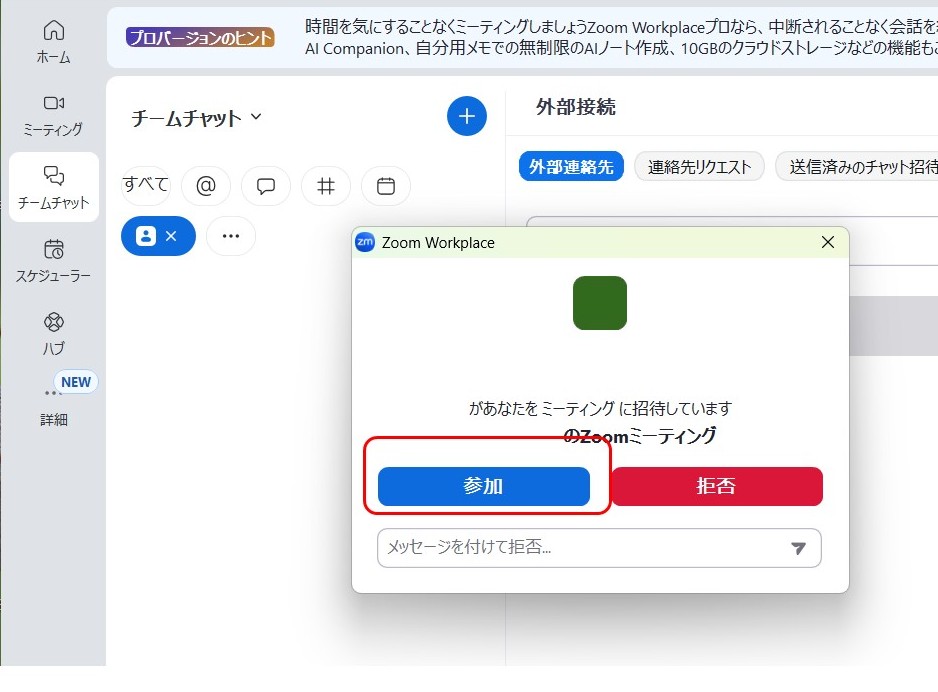
Task: Focus the メッセージを付けて拒否 input field
Action: (x=599, y=548)
